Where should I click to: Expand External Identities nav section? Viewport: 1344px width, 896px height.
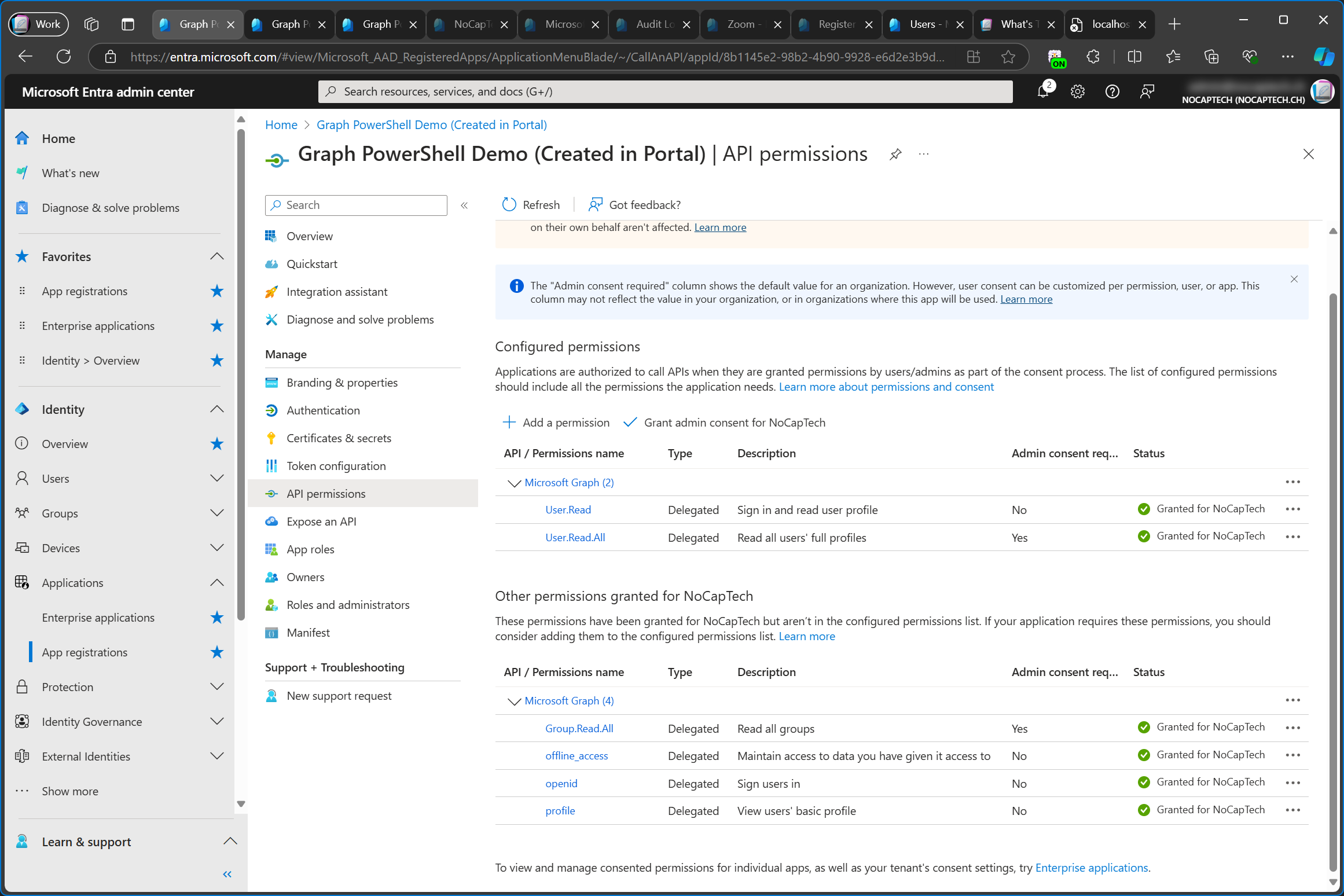[x=217, y=757]
